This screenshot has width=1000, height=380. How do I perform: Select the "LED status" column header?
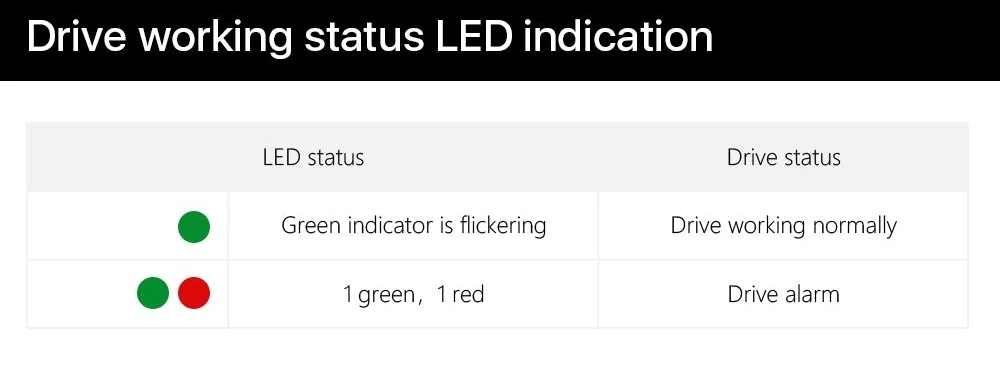pyautogui.click(x=313, y=157)
